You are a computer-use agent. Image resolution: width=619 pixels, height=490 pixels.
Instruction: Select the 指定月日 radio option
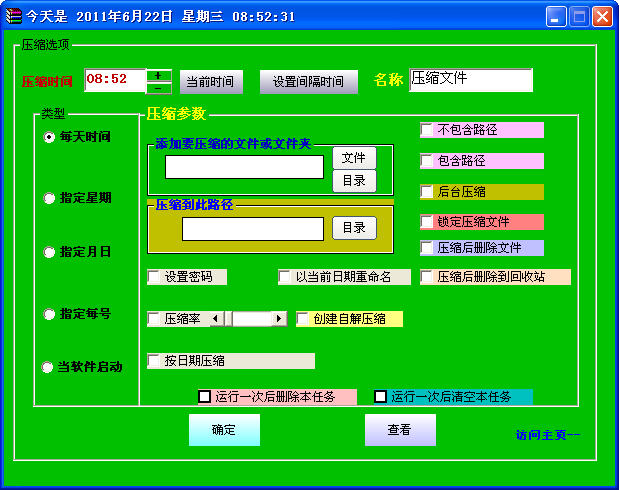coord(49,252)
